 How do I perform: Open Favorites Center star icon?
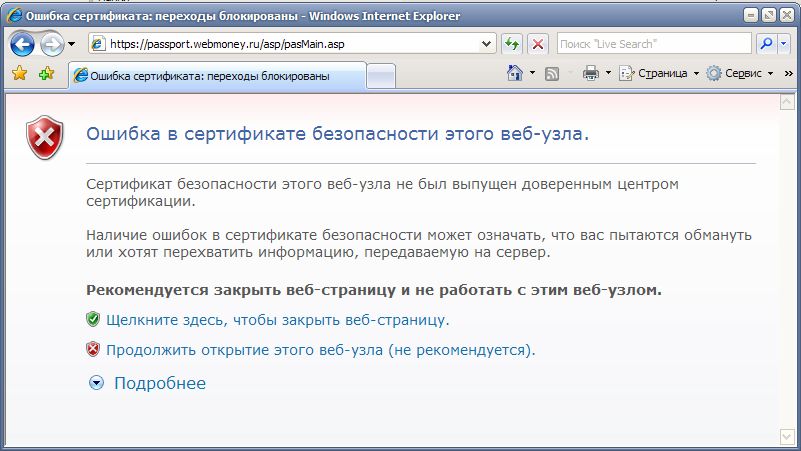click(19, 74)
